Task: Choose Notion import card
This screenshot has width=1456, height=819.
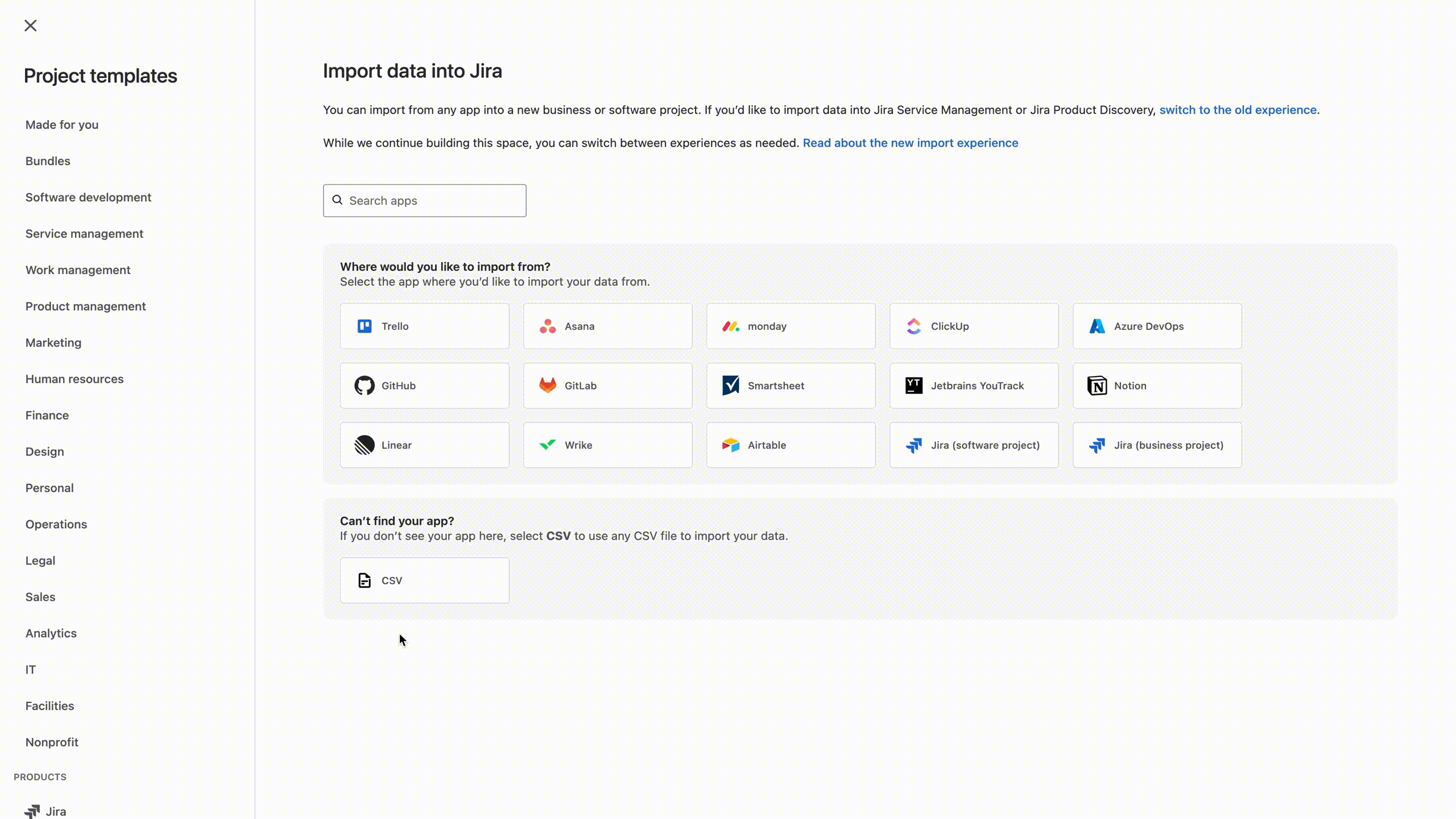Action: coord(1157,386)
